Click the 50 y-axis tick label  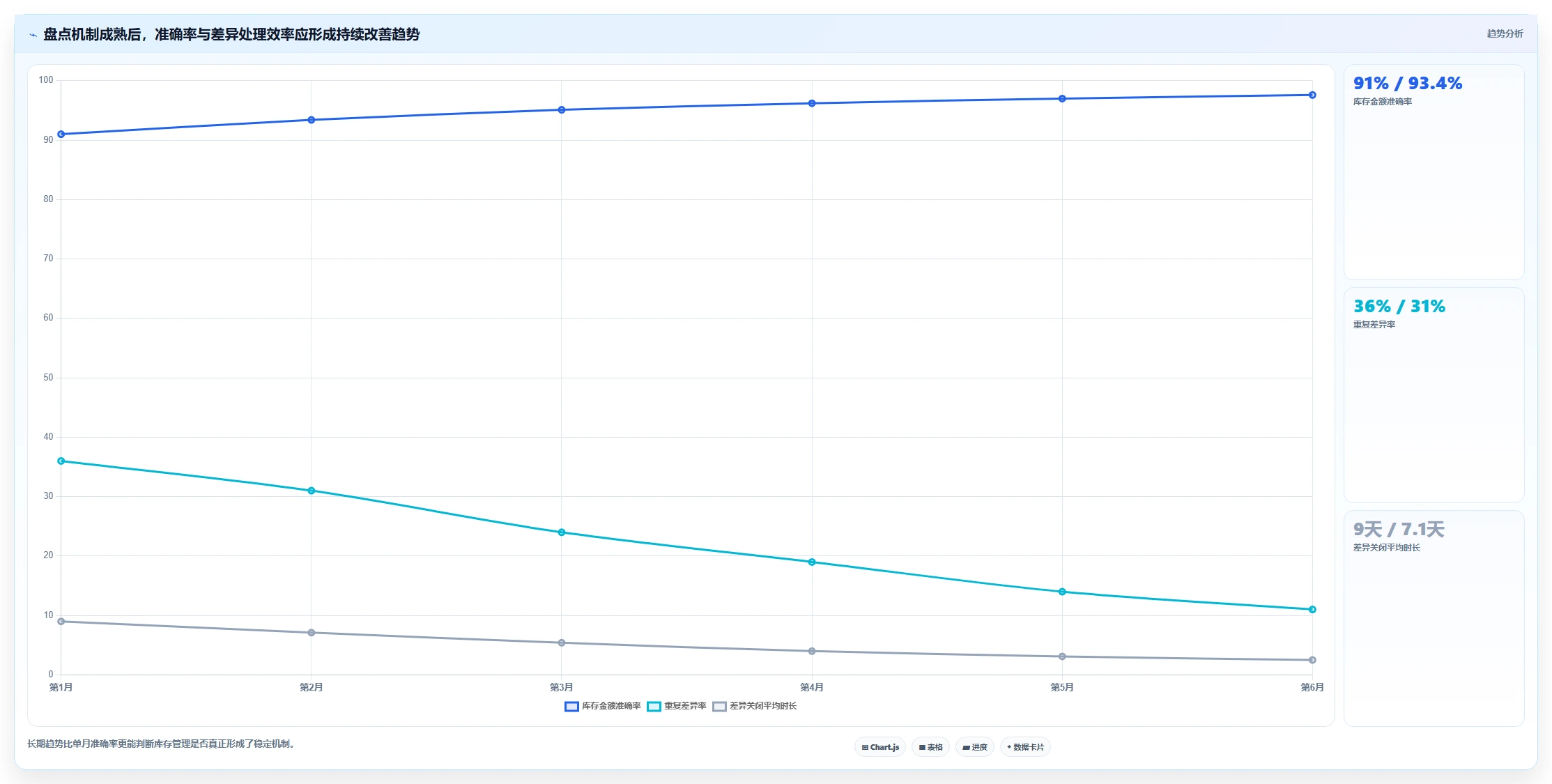click(x=48, y=378)
